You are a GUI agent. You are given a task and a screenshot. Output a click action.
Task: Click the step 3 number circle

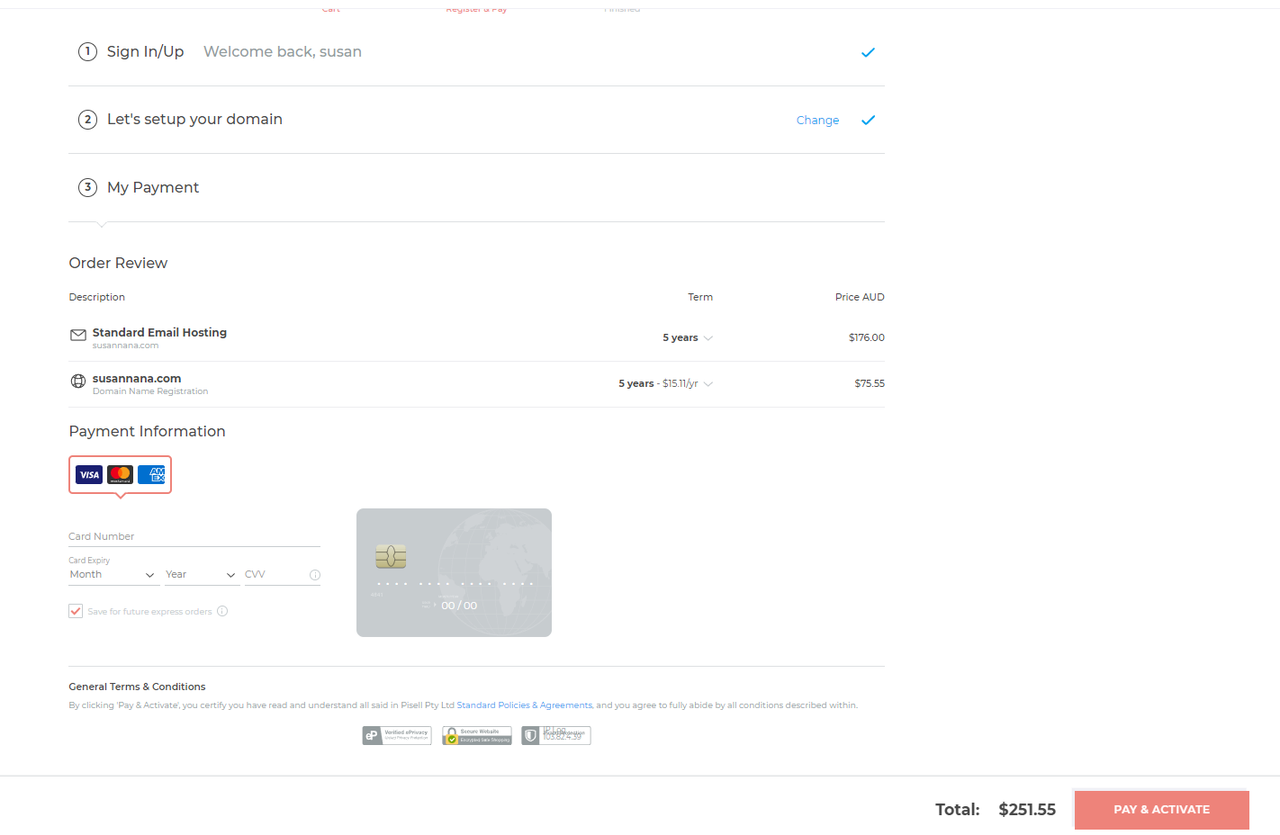click(88, 188)
